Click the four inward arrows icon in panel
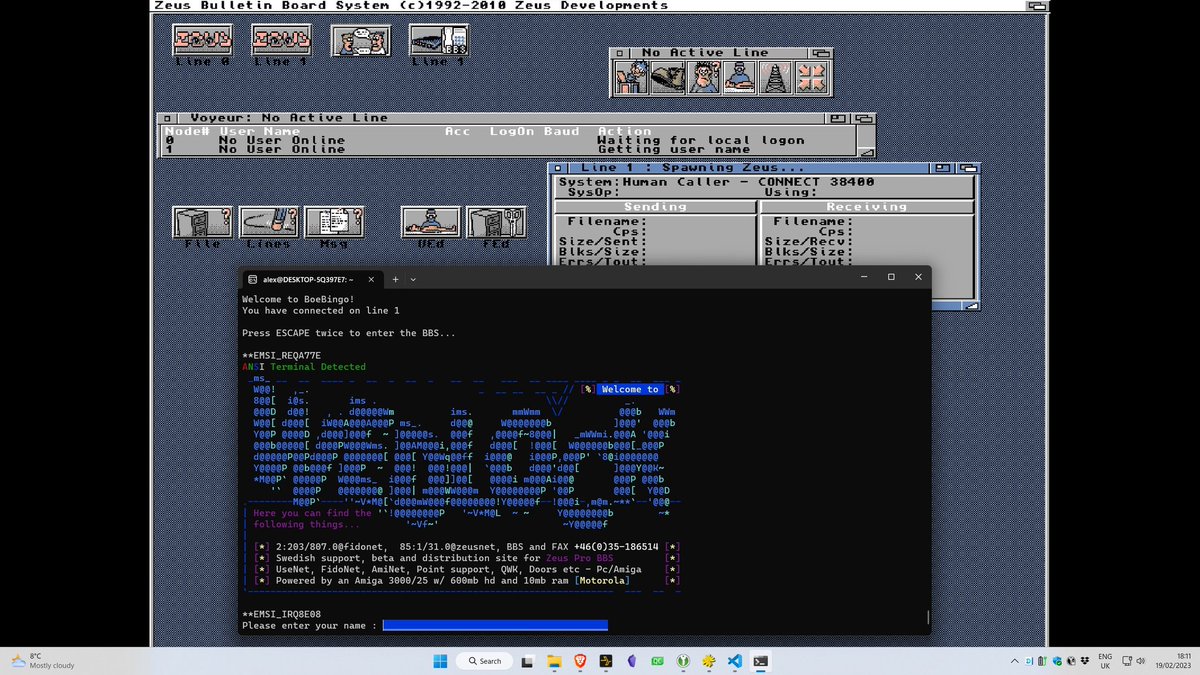 (811, 76)
